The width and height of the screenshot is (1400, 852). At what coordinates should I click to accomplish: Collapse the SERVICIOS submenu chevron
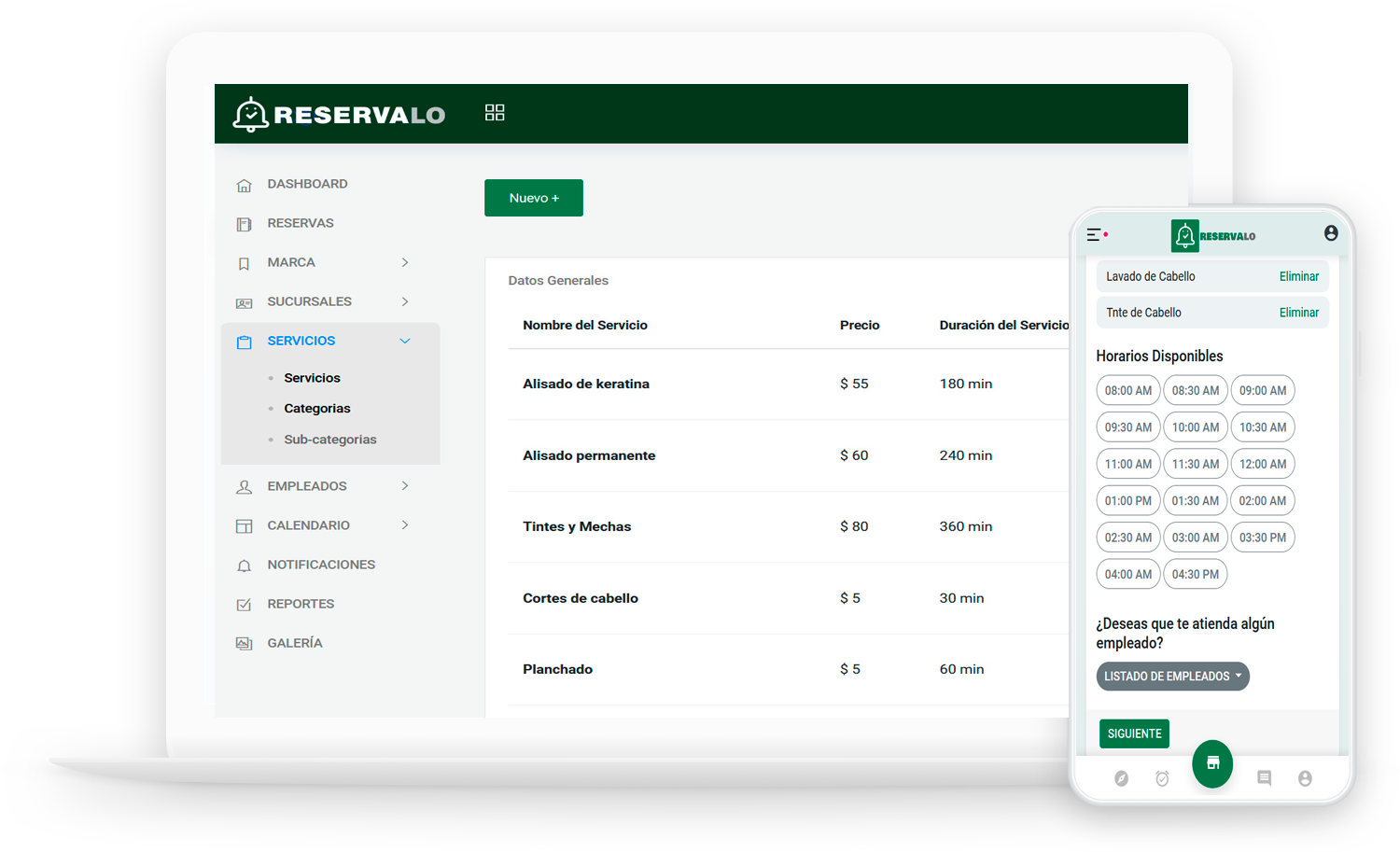(x=405, y=341)
